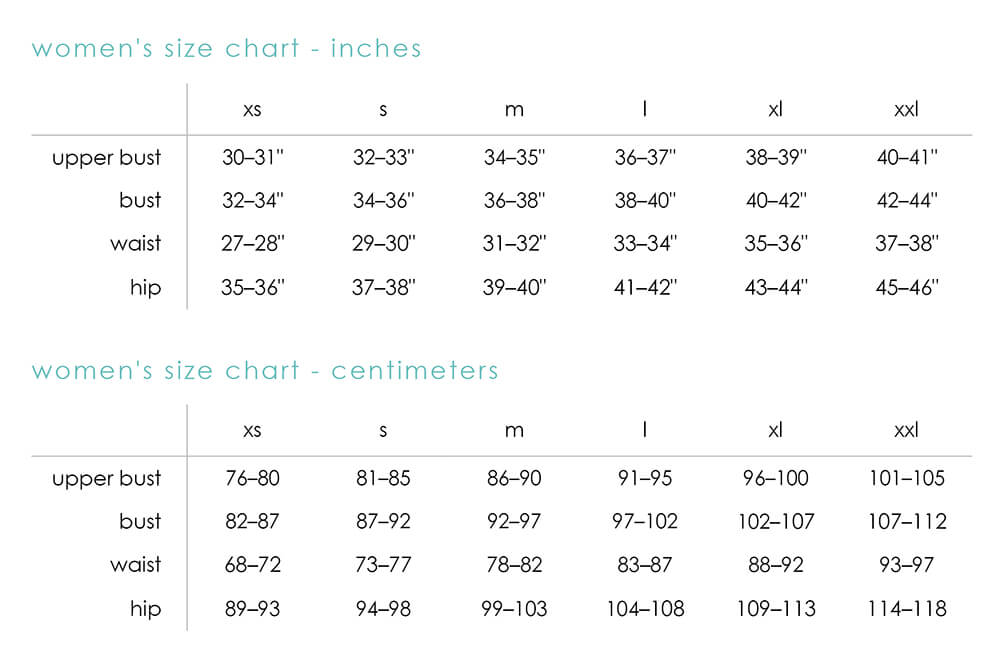Select the 104–108 hip cell

(645, 609)
